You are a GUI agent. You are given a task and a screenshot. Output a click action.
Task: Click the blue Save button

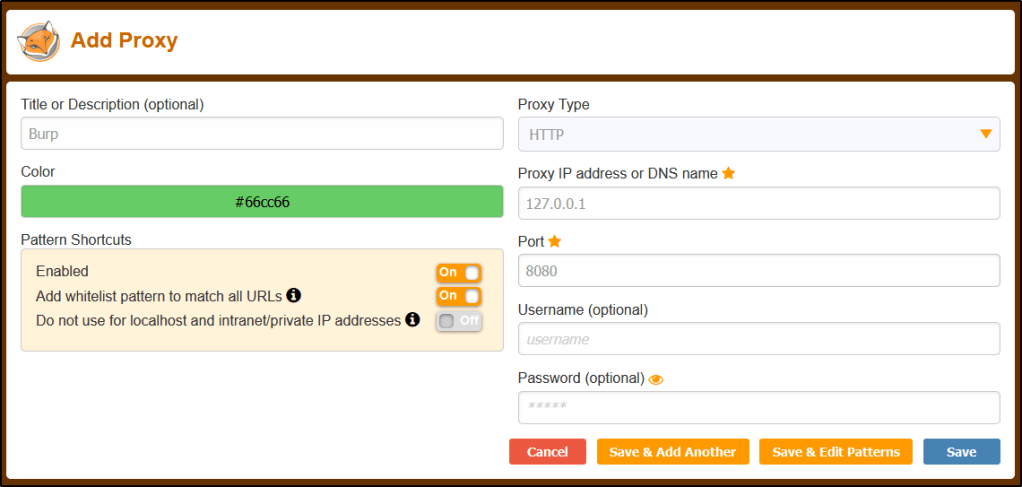click(961, 452)
